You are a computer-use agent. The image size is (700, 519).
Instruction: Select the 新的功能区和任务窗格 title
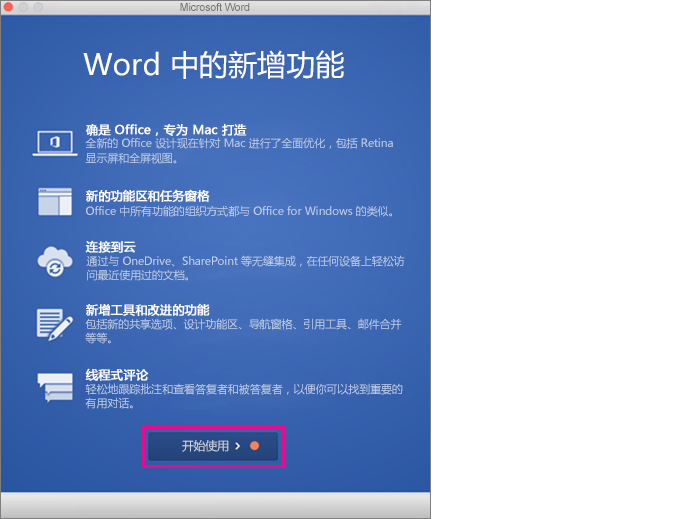point(147,196)
